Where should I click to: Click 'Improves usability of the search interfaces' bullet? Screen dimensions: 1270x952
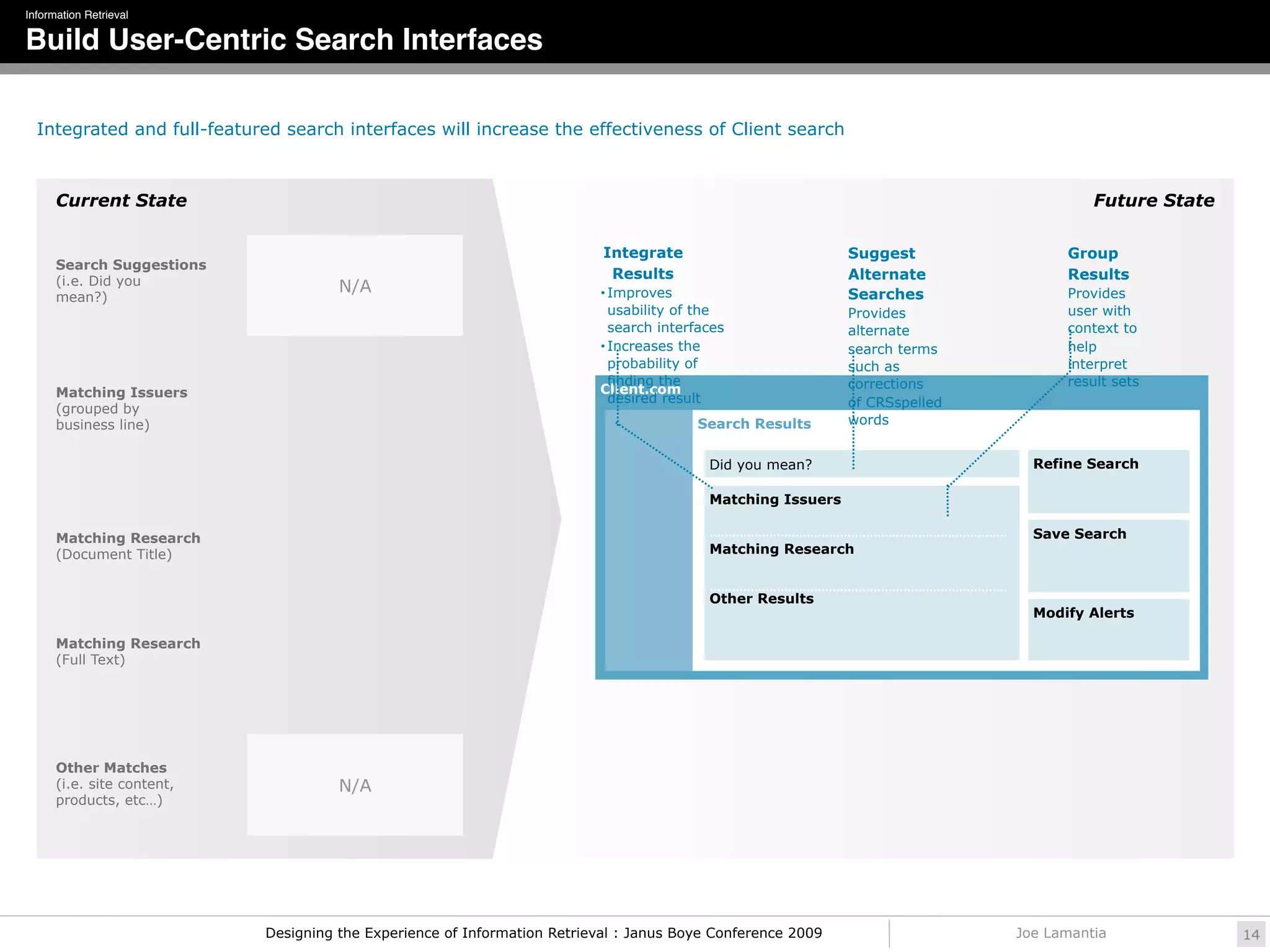[x=662, y=310]
